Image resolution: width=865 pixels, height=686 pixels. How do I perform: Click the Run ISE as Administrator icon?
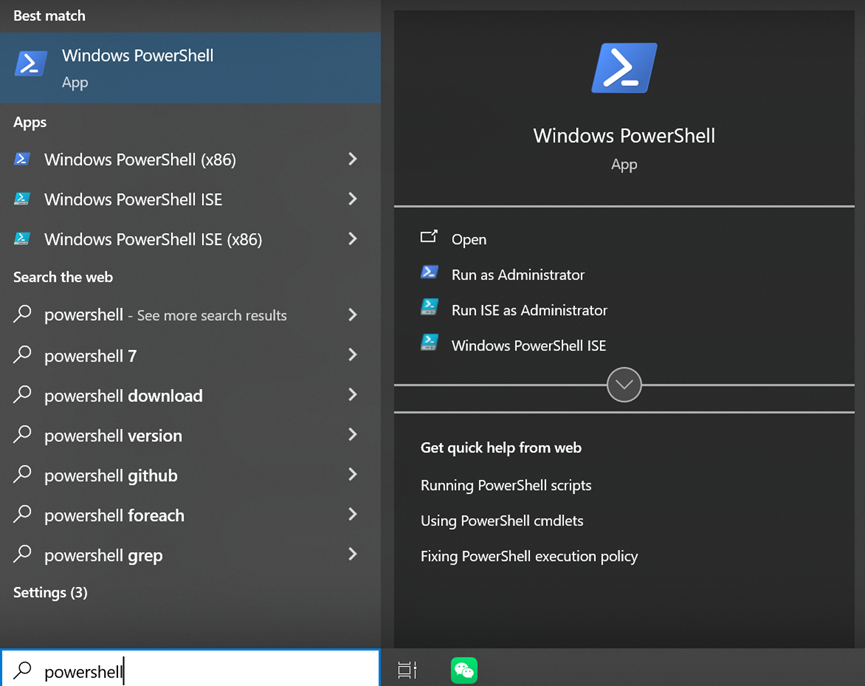tap(429, 308)
